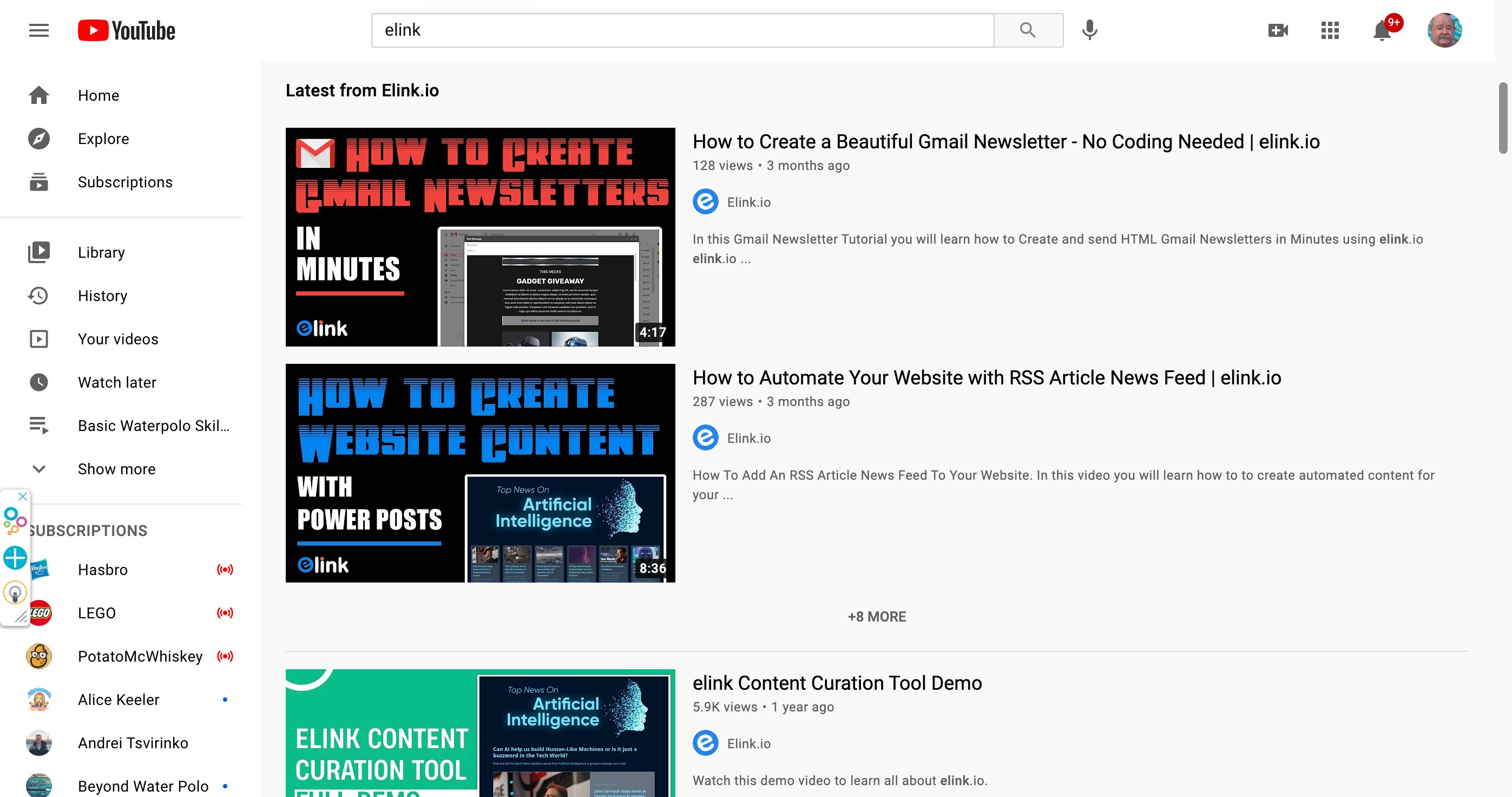Viewport: 1512px width, 797px height.
Task: Click the Your videos play icon
Action: 39,339
